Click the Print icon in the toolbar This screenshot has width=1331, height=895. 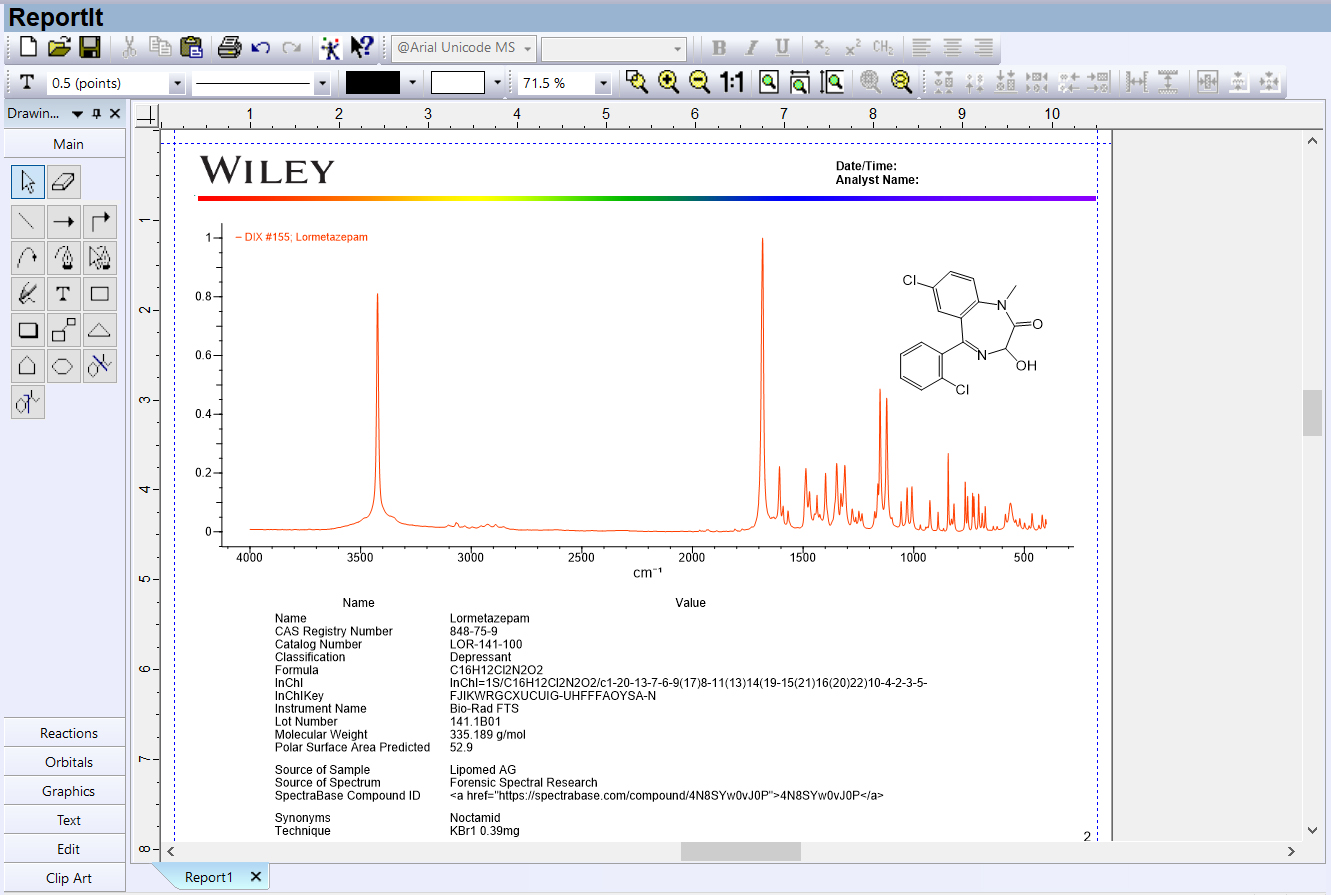230,47
